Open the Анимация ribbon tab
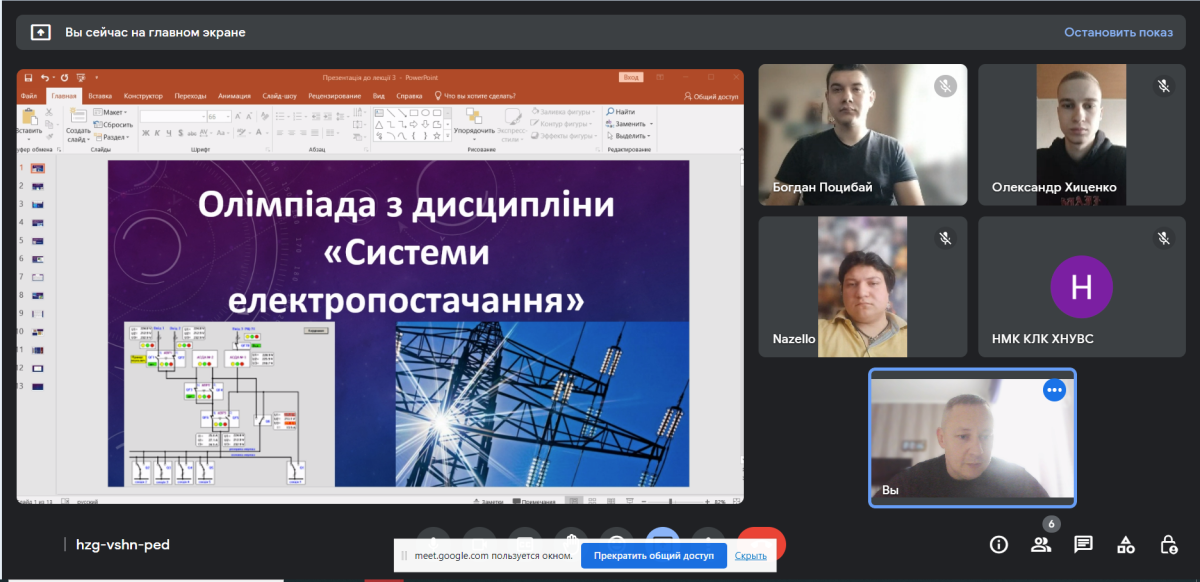The height and width of the screenshot is (582, 1200). (234, 96)
